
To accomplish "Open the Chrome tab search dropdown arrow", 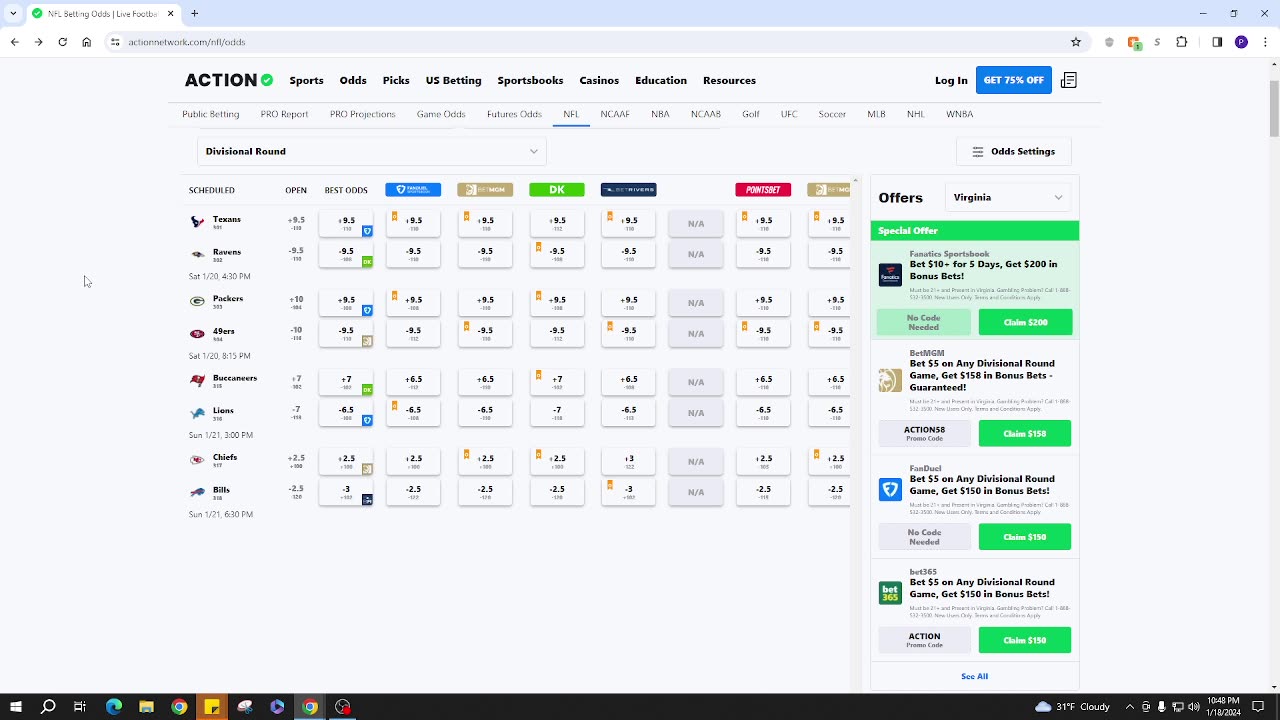I will (13, 13).
